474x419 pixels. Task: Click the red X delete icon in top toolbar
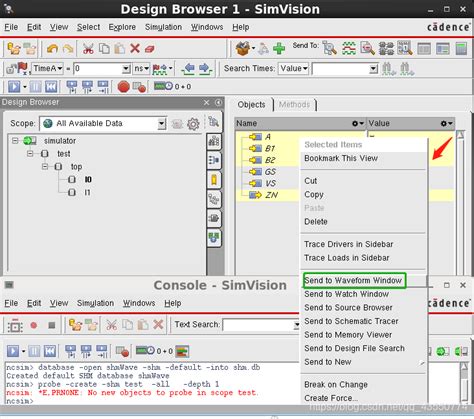[x=135, y=49]
